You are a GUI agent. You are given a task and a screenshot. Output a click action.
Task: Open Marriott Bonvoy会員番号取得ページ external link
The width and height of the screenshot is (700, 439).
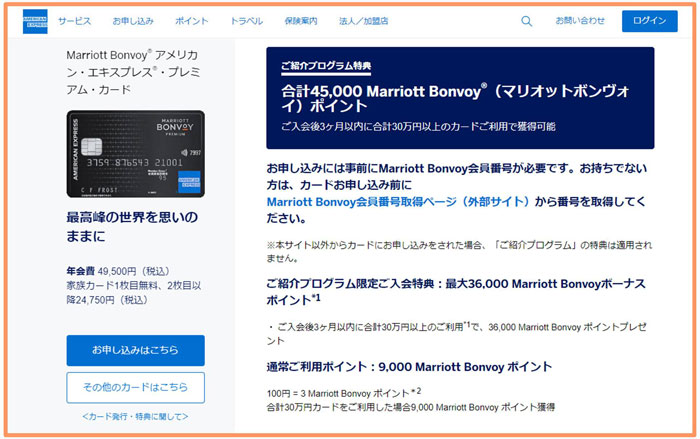coord(398,202)
